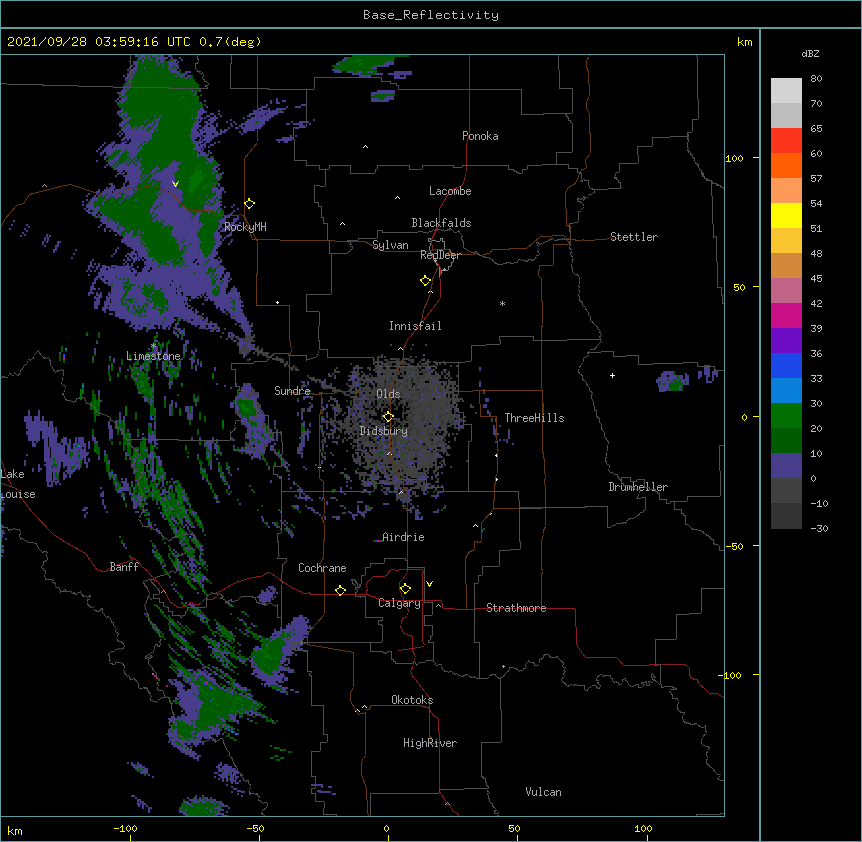The width and height of the screenshot is (862, 842).
Task: Pick the slate purple 10 dBZ legend swatch
Action: tap(786, 466)
